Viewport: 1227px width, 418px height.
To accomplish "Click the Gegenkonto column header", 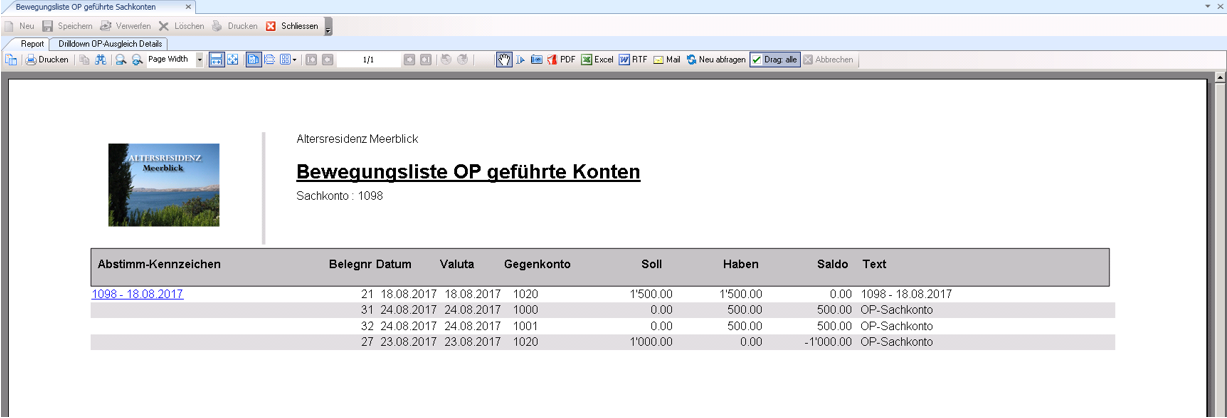I will click(x=537, y=264).
